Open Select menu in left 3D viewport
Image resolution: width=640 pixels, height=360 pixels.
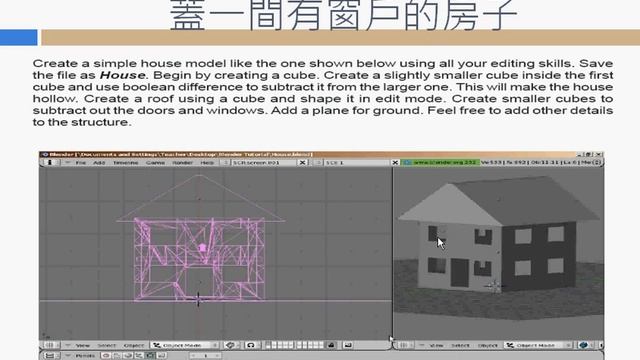click(107, 345)
